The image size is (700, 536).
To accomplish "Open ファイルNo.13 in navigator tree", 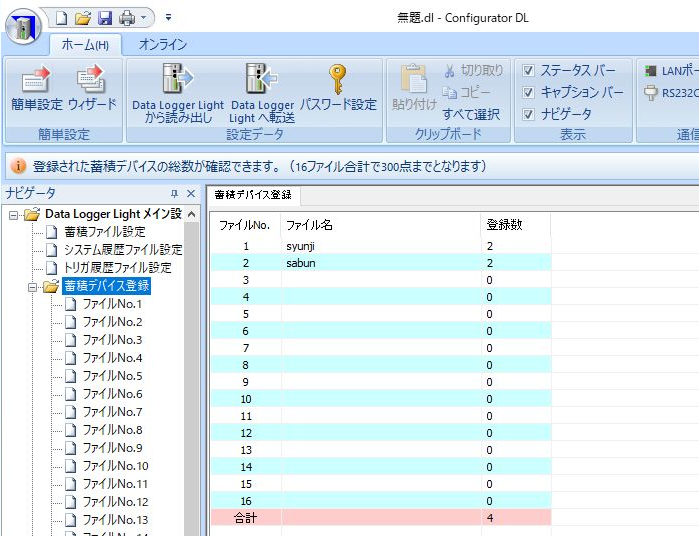I will pos(115,519).
